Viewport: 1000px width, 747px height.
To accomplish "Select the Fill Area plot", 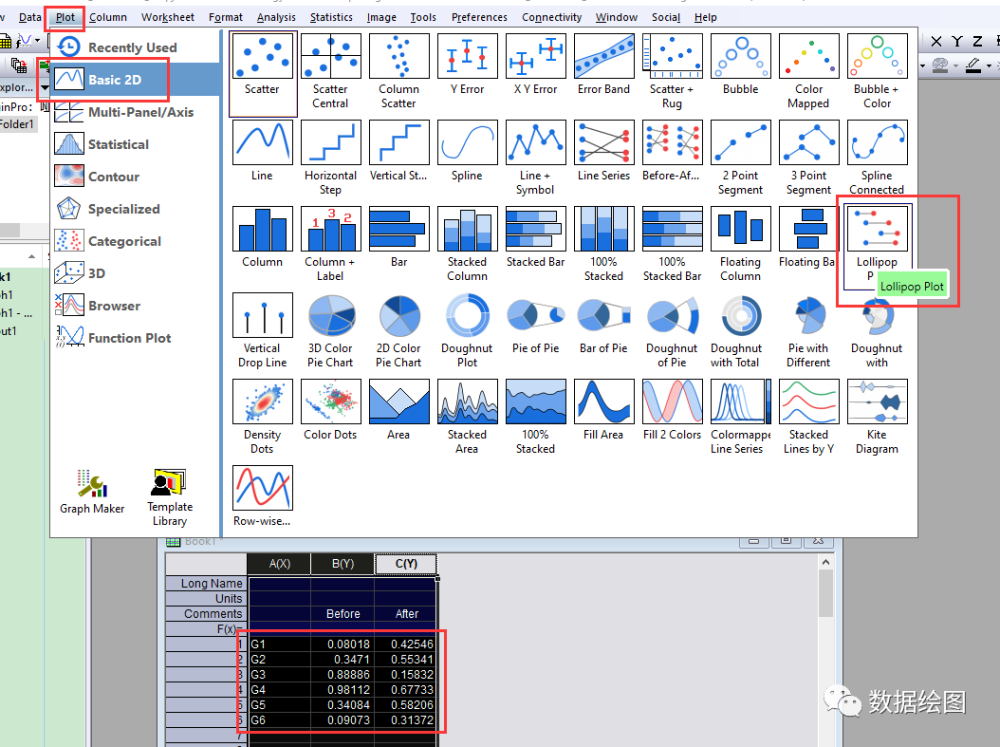I will click(x=603, y=401).
